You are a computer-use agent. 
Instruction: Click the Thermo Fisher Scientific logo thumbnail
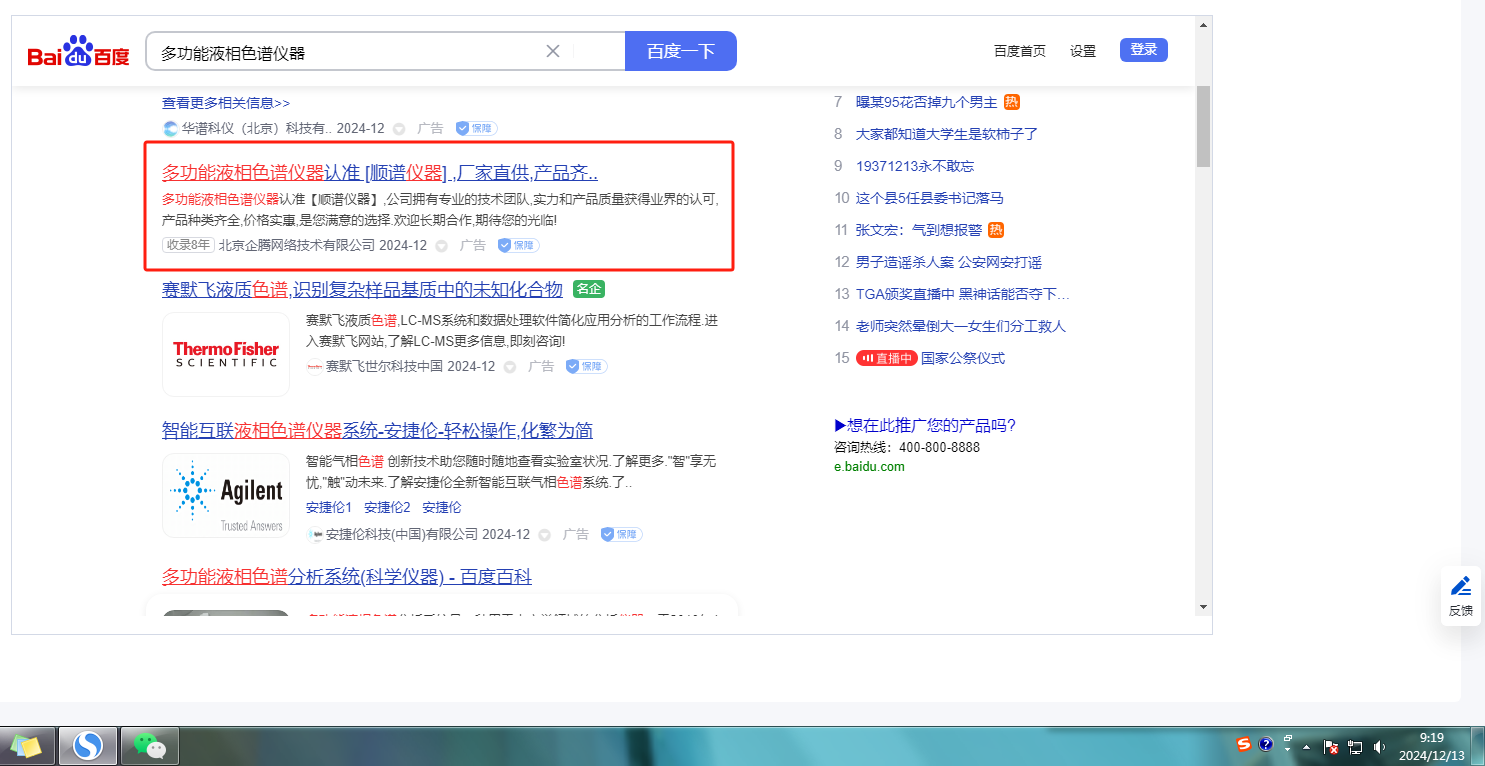[x=226, y=354]
